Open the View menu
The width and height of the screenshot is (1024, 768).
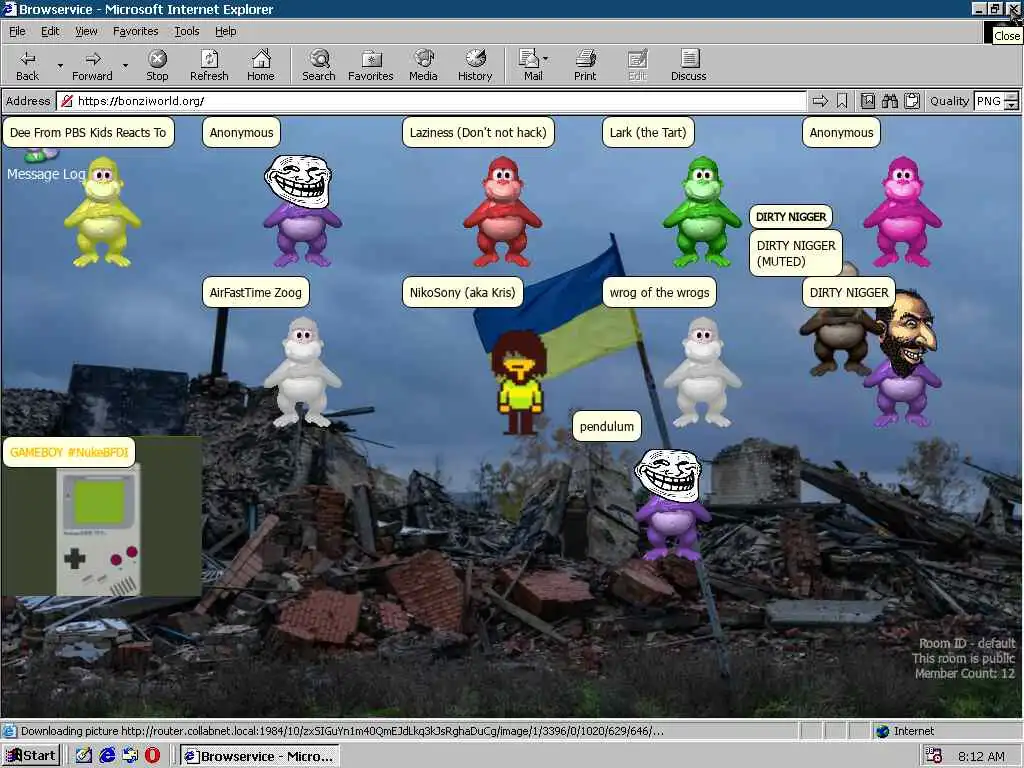(x=86, y=31)
